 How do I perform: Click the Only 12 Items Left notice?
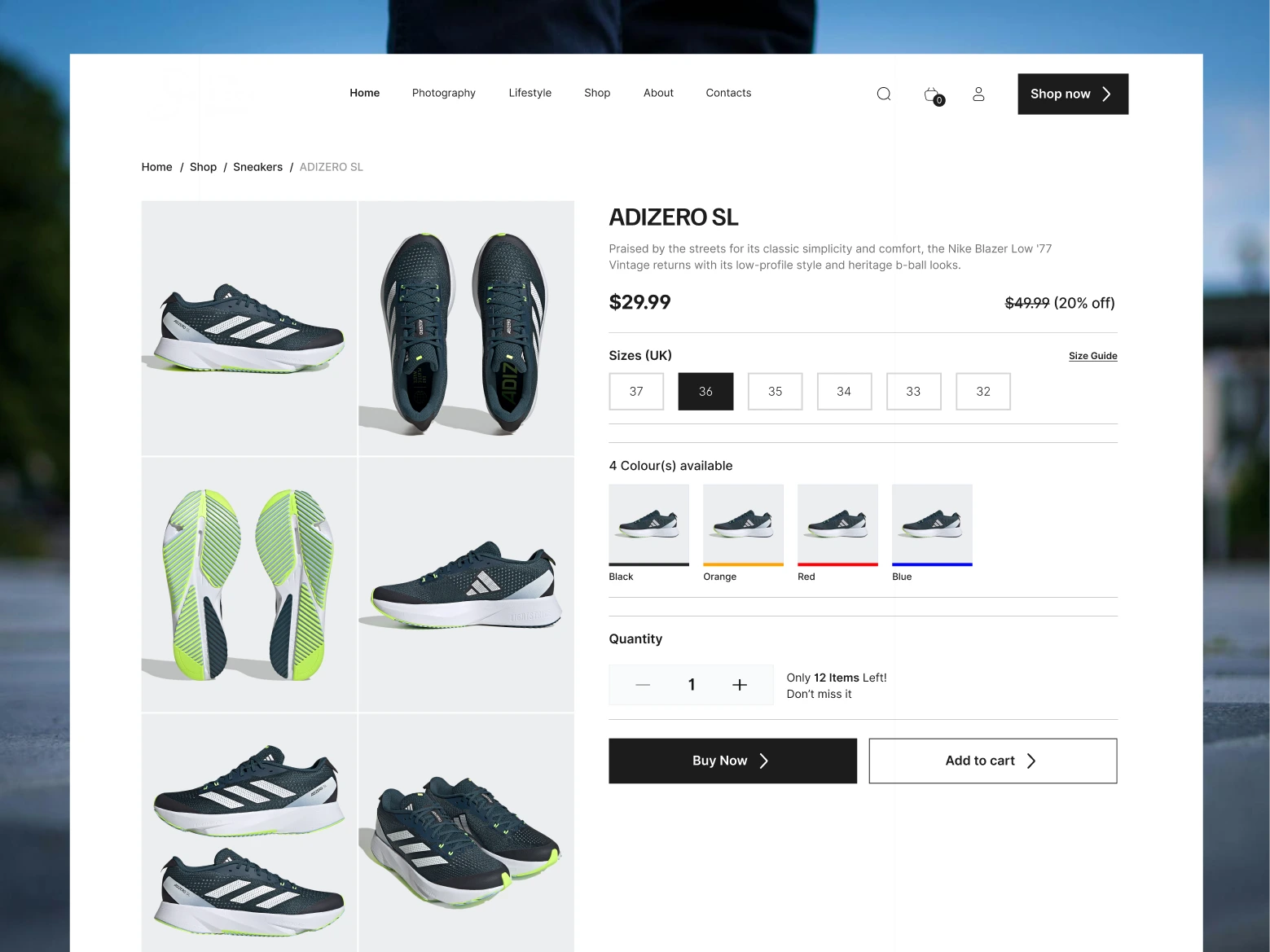(x=837, y=686)
